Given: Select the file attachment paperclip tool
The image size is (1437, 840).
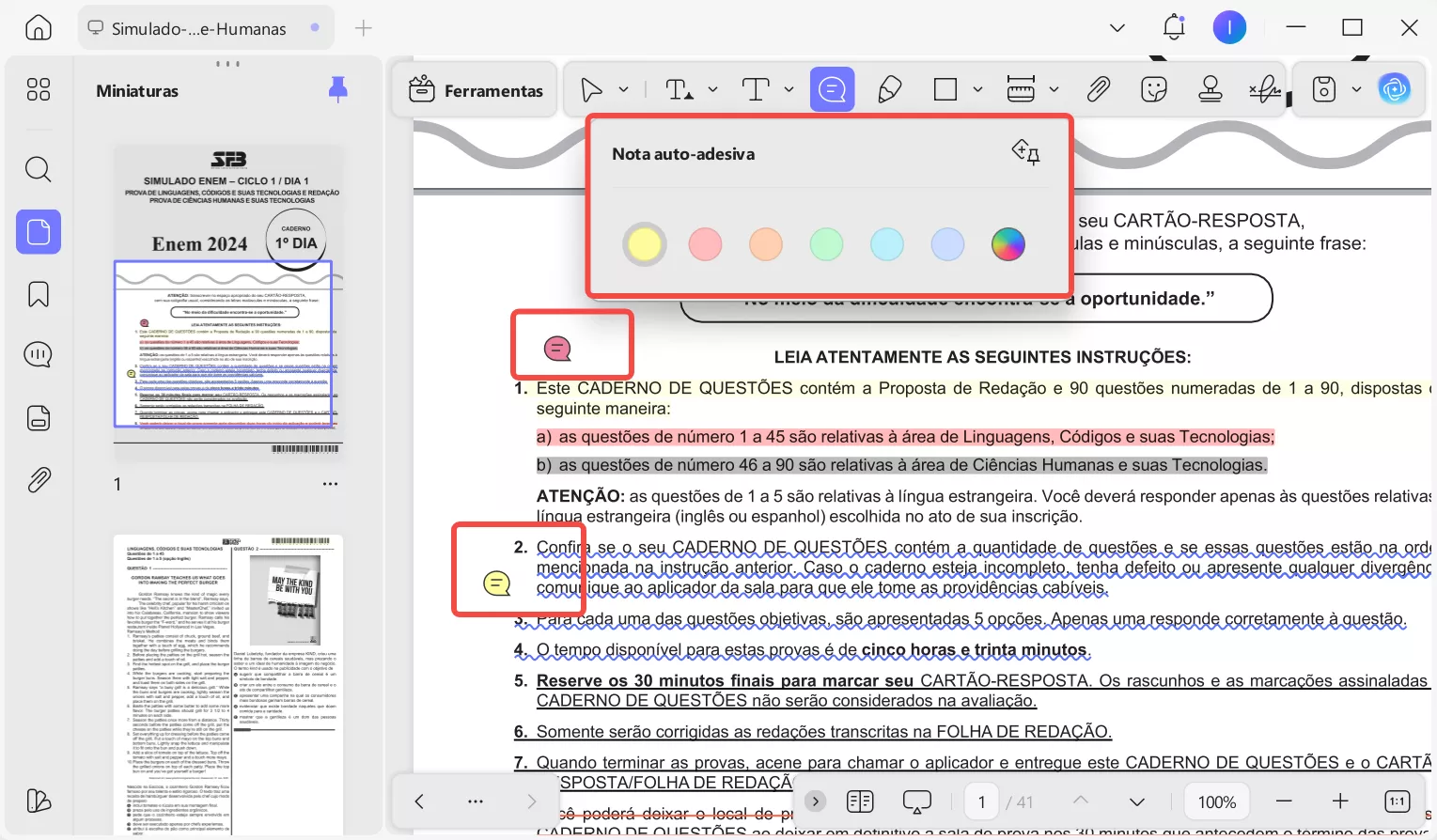Looking at the screenshot, I should [1097, 88].
